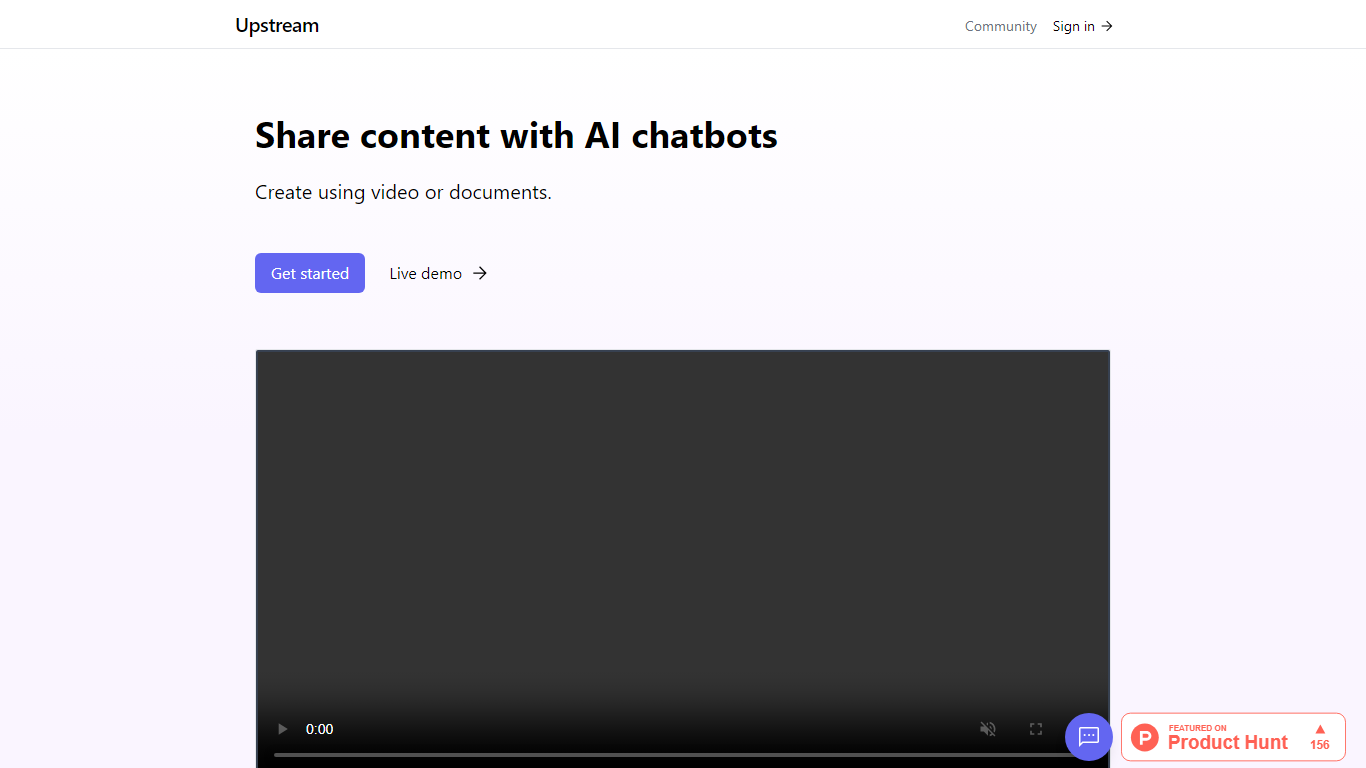Image resolution: width=1366 pixels, height=768 pixels.
Task: Click the arrow beside Live demo
Action: (x=480, y=273)
